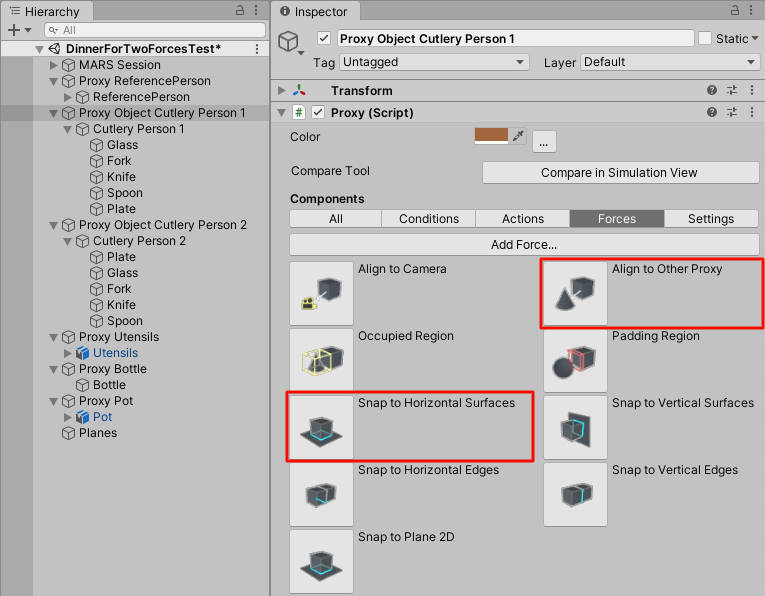The image size is (765, 596).
Task: Disable the Proxy script component checkbox
Action: tap(318, 113)
